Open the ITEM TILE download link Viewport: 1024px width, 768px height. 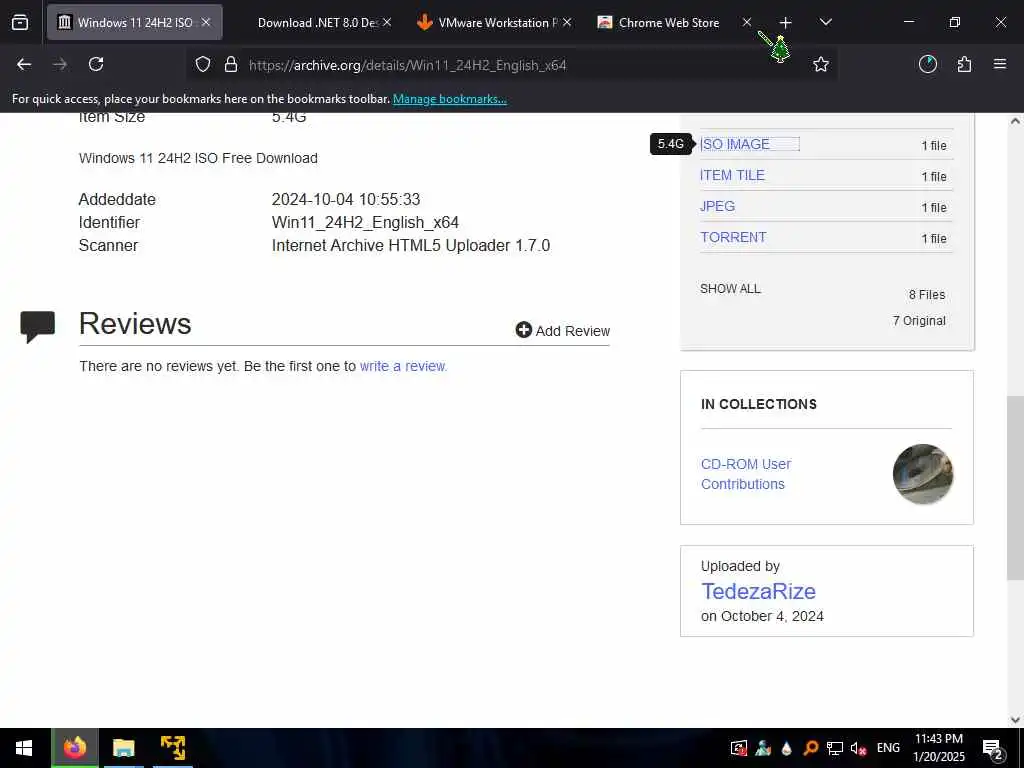(732, 175)
